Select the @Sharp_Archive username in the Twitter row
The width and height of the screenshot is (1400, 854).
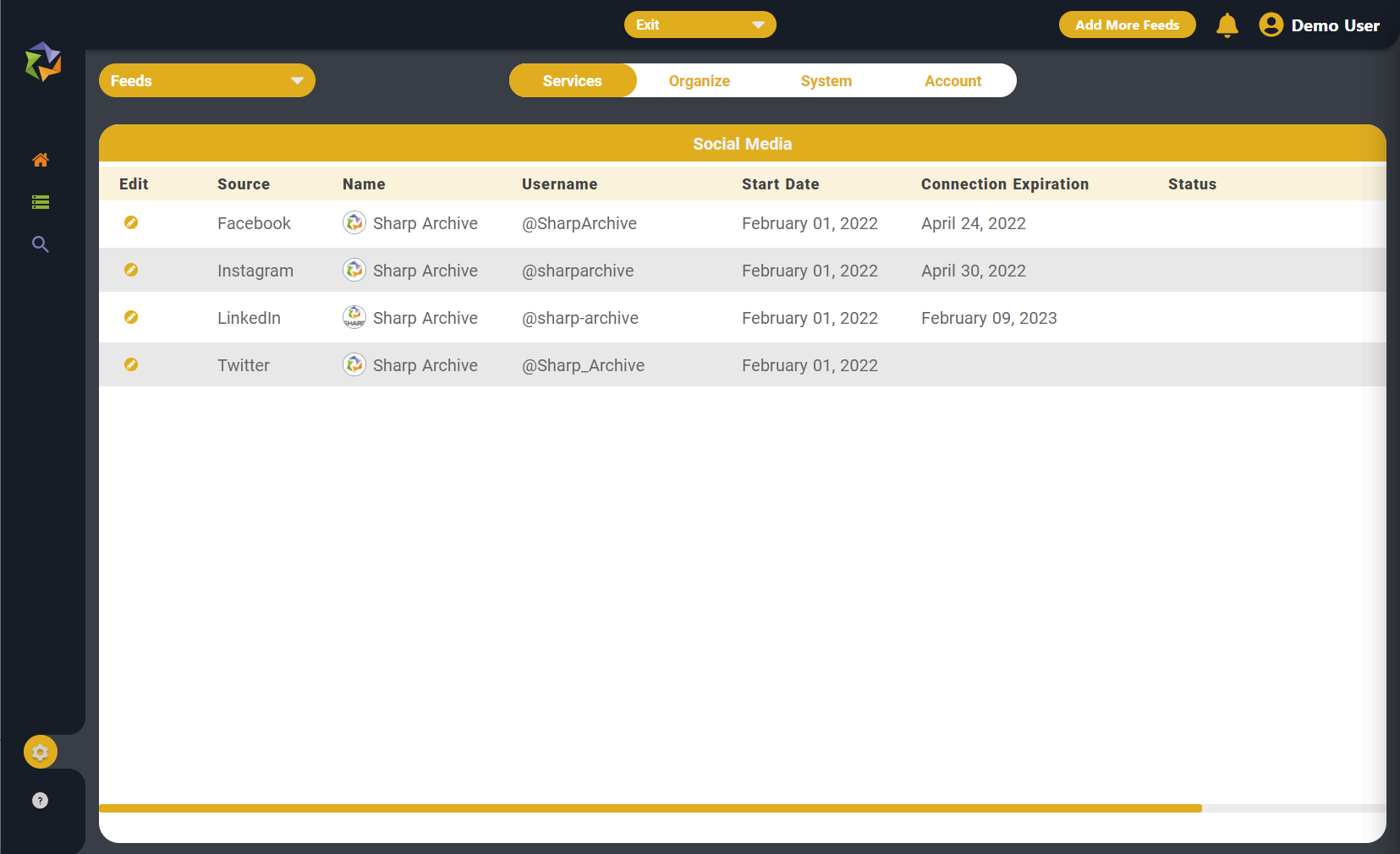pyautogui.click(x=583, y=364)
